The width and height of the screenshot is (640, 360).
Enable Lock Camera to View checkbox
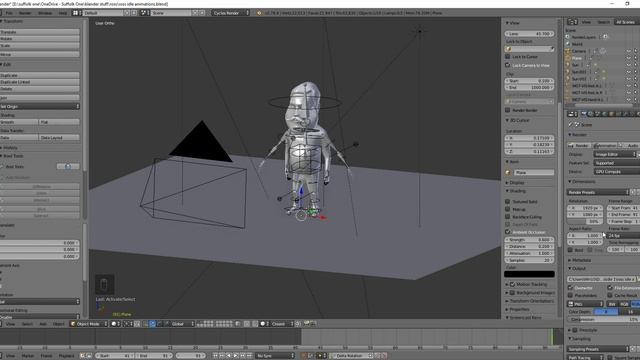tap(508, 65)
